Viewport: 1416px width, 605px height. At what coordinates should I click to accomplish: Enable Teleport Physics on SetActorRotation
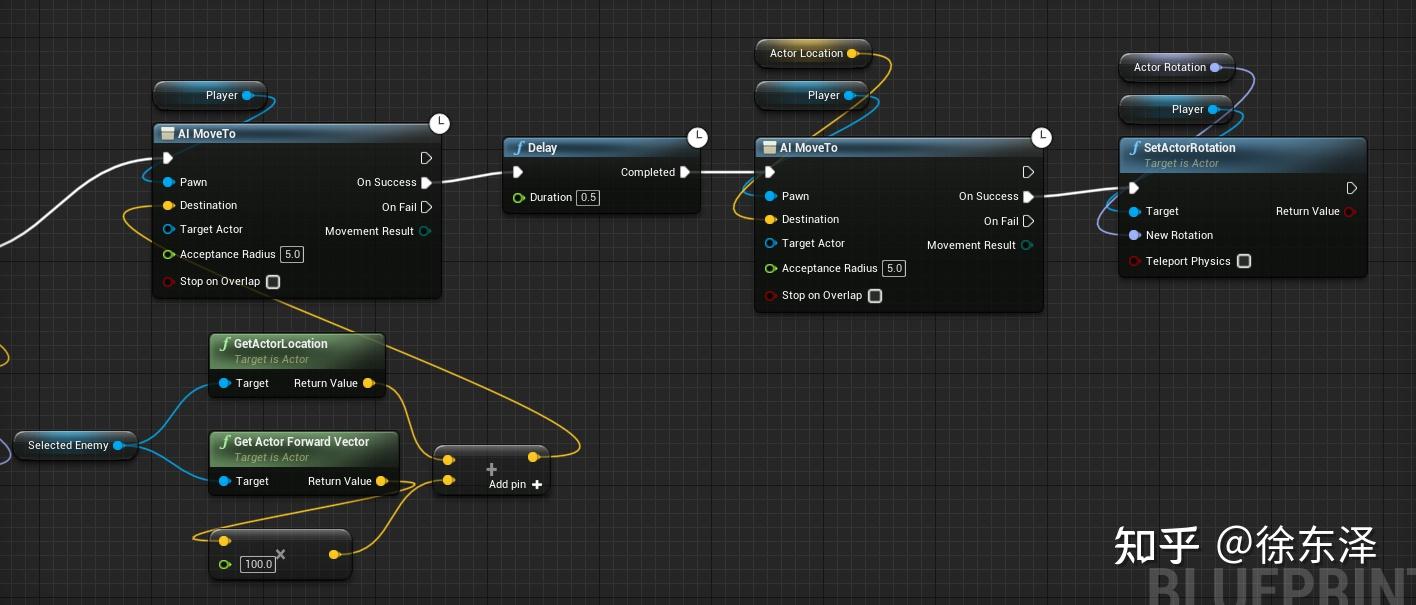1244,261
